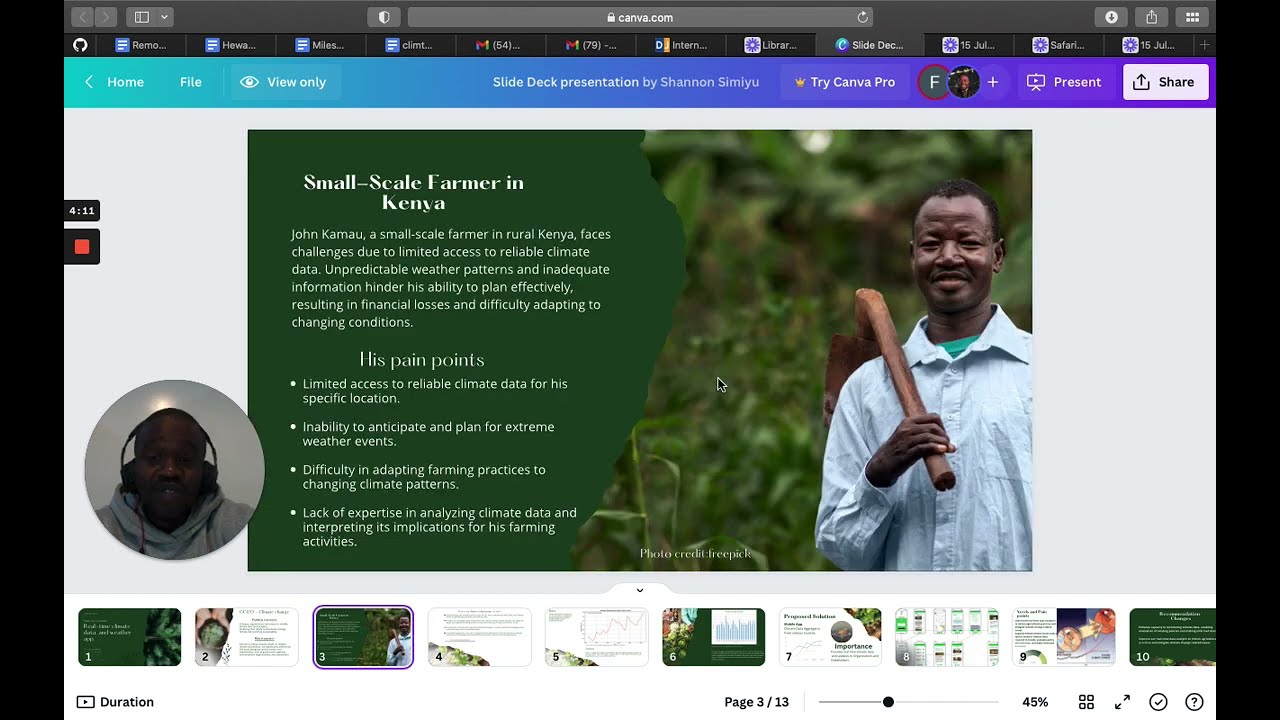Start the Present mode
1280x720 pixels.
[x=1064, y=82]
